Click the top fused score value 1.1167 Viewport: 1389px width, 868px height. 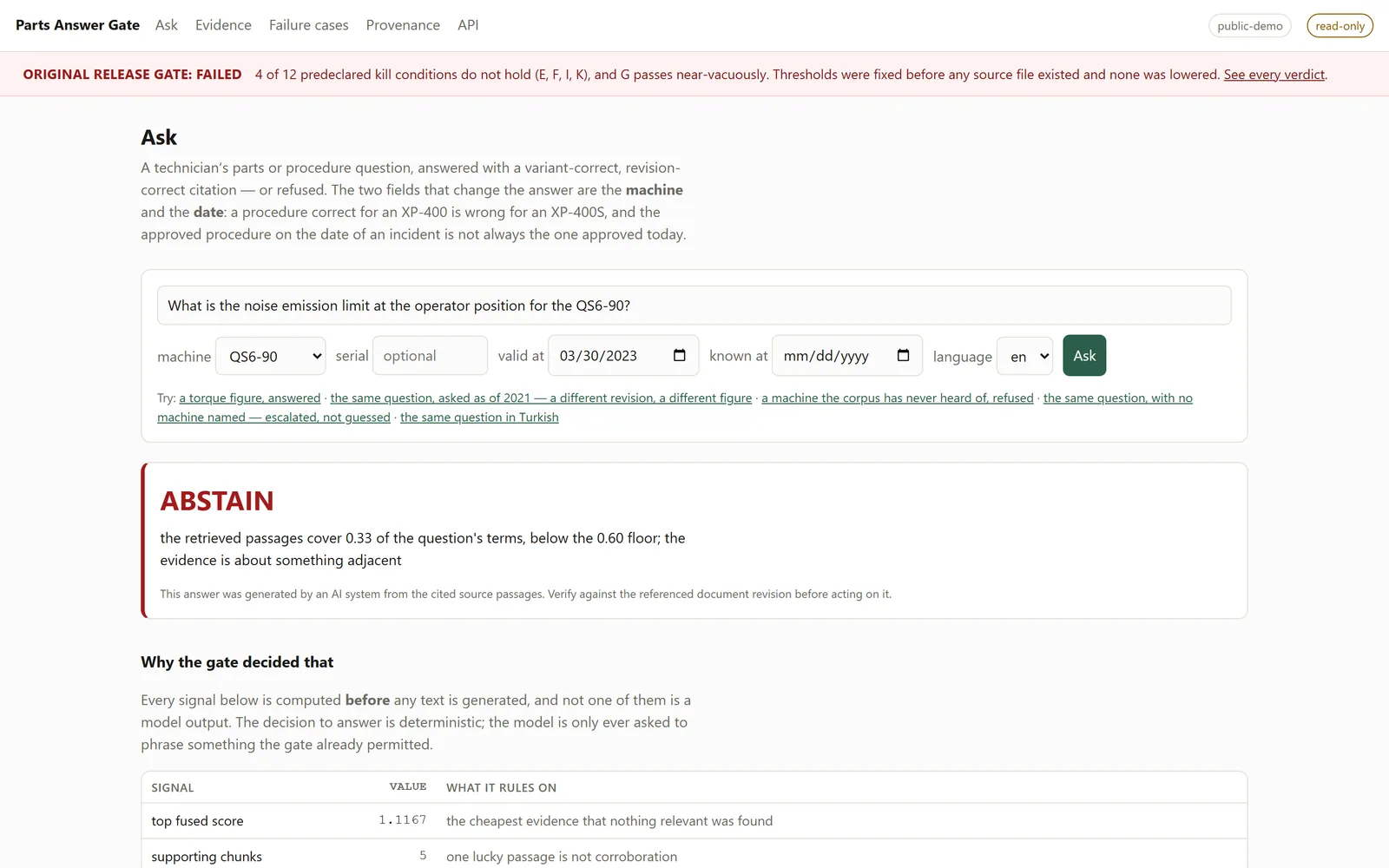(x=402, y=820)
